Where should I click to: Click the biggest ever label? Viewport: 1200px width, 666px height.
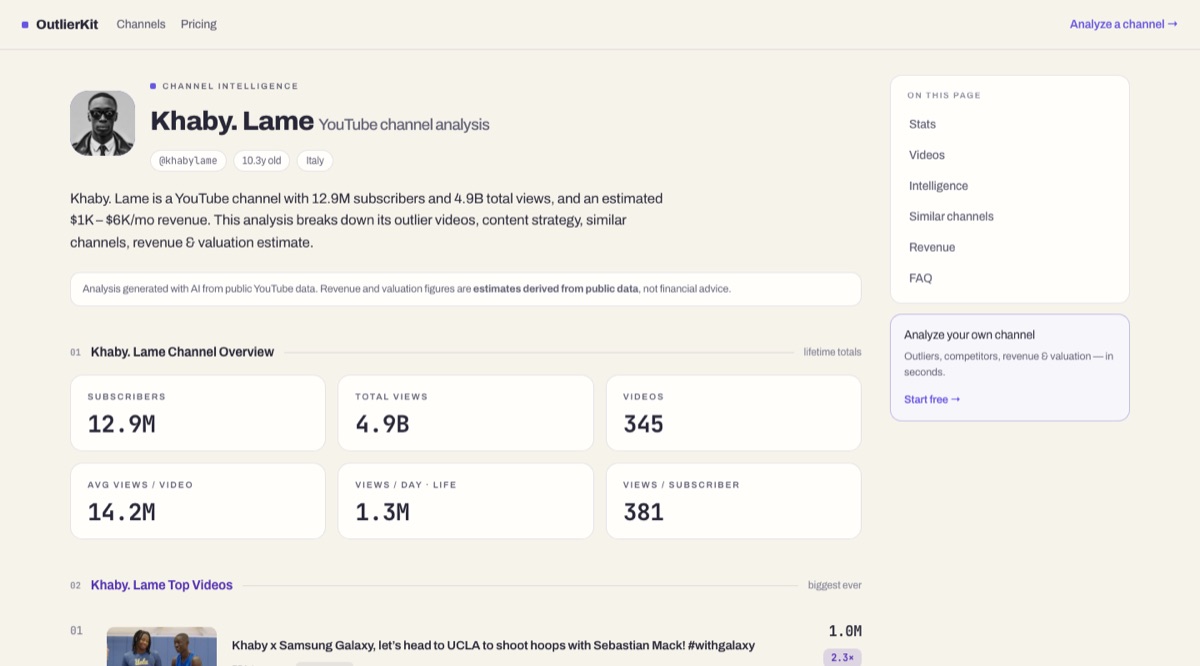tap(834, 585)
